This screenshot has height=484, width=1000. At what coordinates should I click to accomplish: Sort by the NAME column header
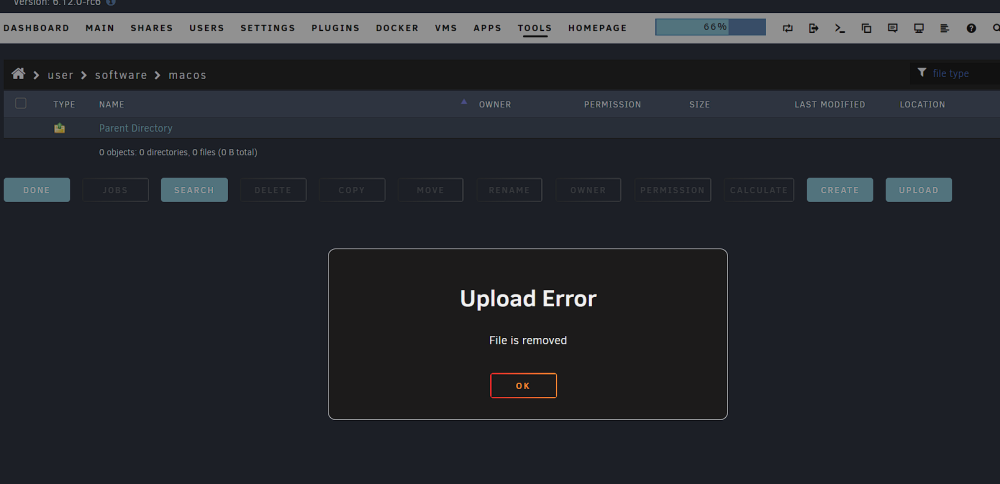pyautogui.click(x=112, y=105)
